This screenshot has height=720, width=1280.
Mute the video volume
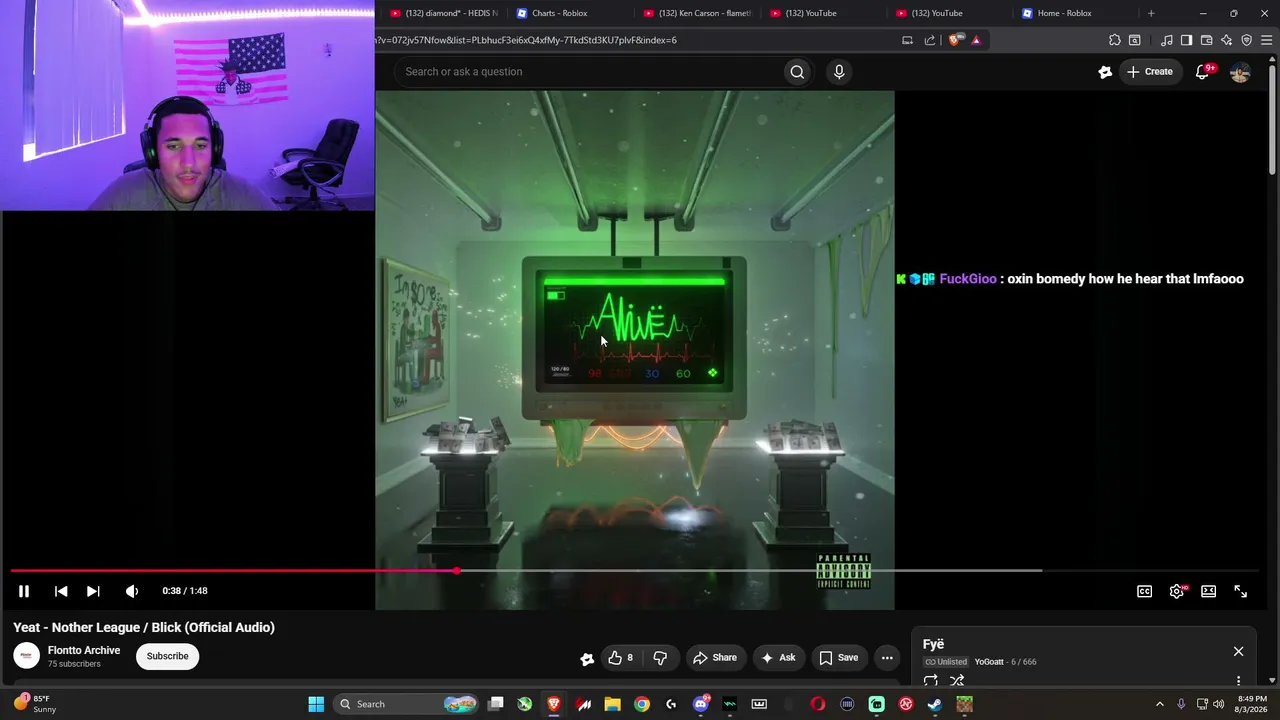(x=132, y=591)
